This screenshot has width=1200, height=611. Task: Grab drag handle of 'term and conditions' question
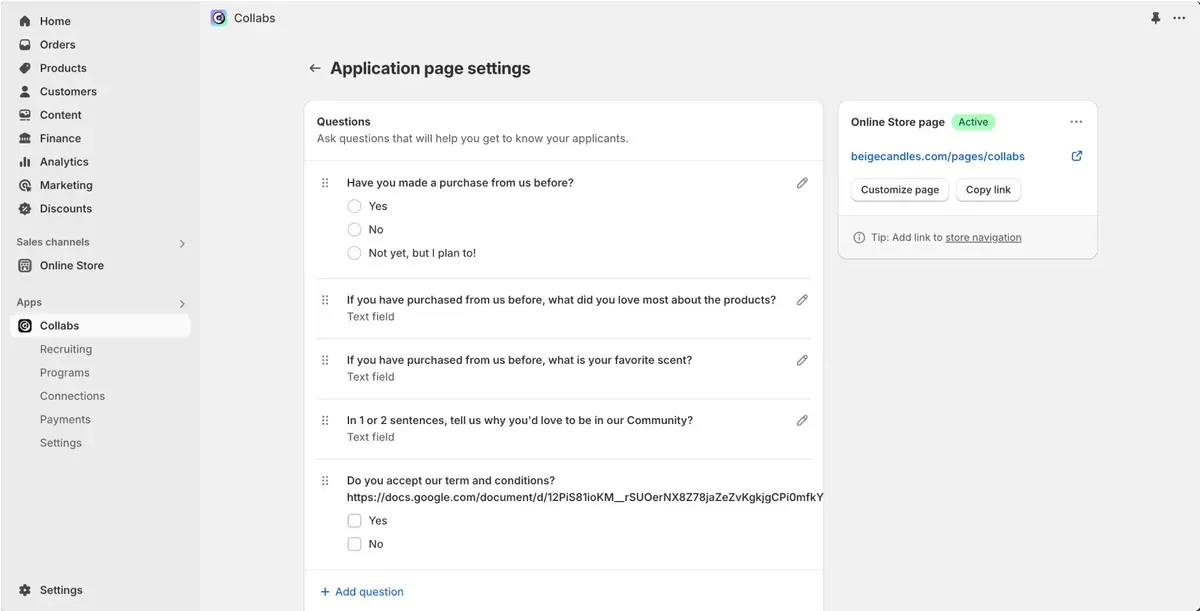(x=325, y=481)
